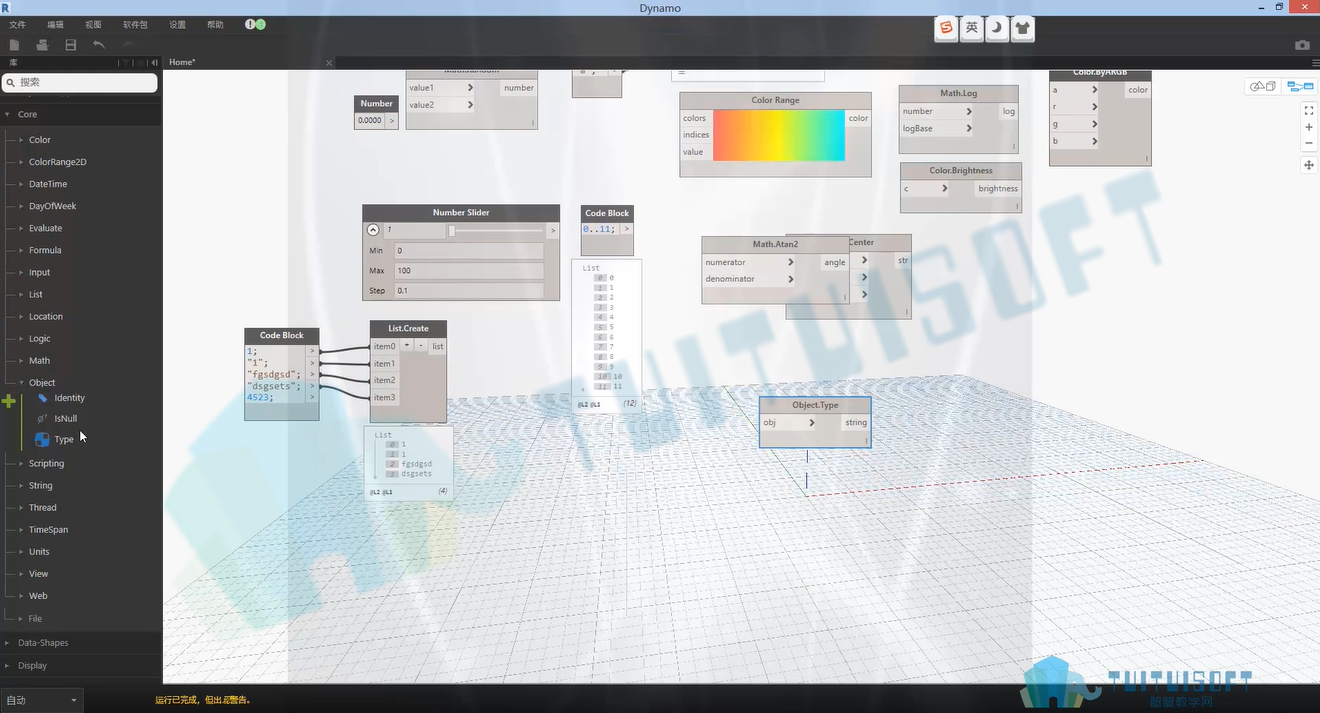Click the Color Range gradient preview
The height and width of the screenshot is (713, 1320).
779,135
